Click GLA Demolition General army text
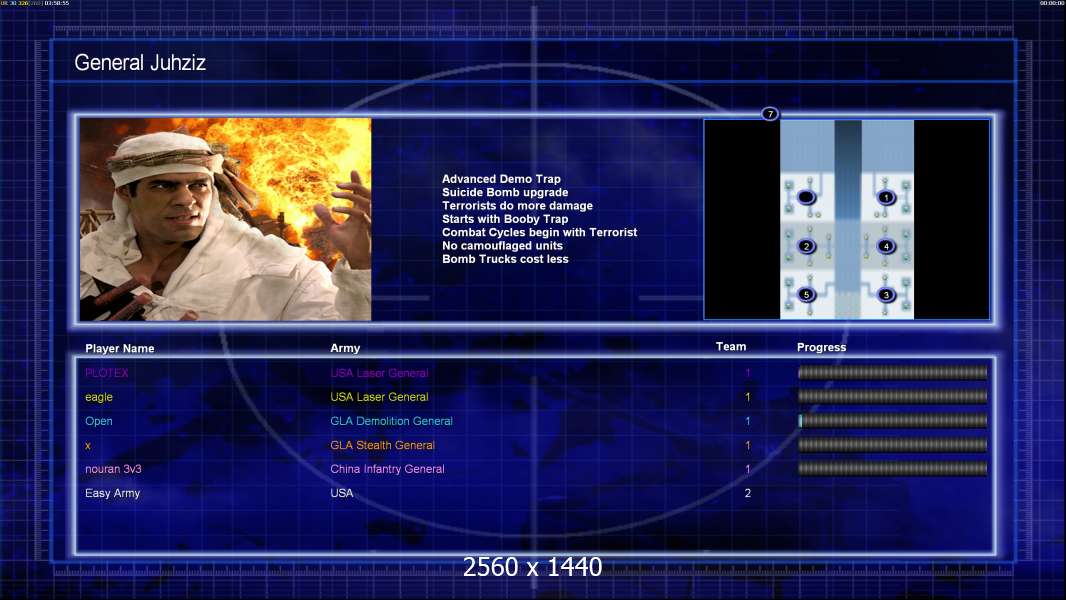 coord(392,421)
